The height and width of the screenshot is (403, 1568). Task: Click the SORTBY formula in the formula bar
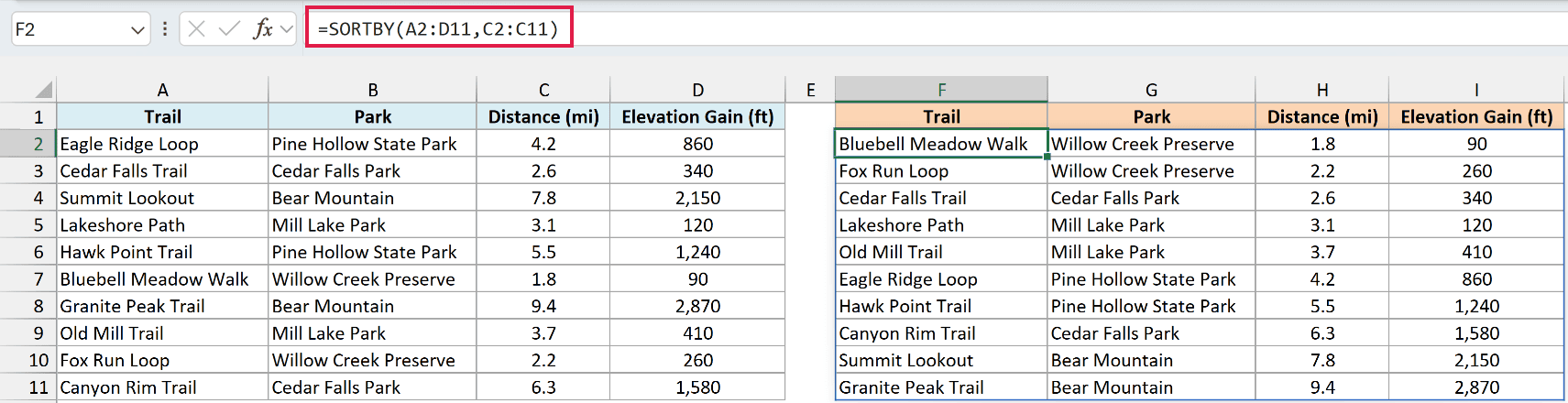tap(438, 28)
